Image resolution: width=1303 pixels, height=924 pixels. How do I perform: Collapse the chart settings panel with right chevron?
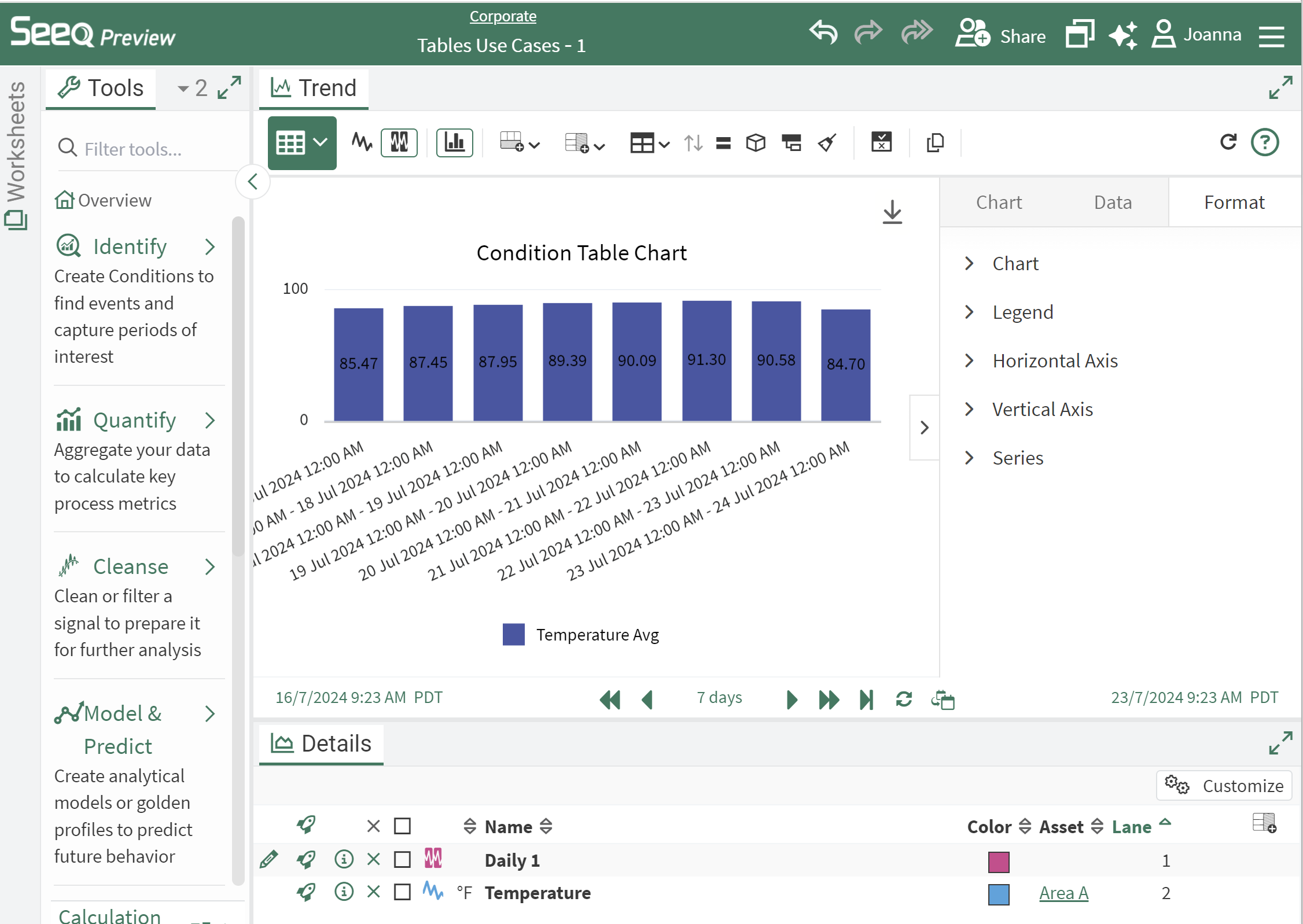tap(924, 428)
